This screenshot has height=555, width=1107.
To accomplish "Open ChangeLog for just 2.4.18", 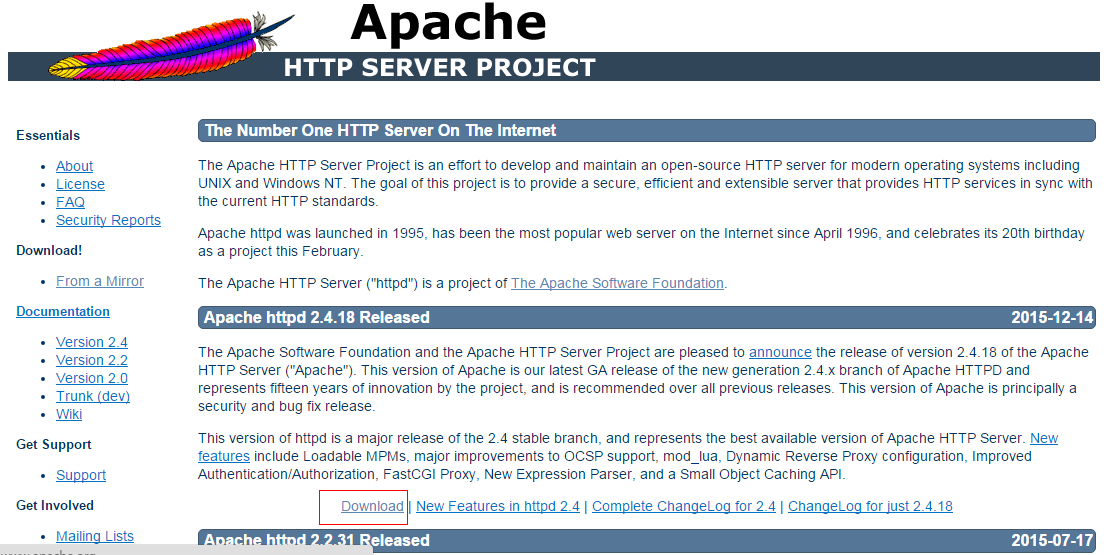I will pyautogui.click(x=870, y=506).
